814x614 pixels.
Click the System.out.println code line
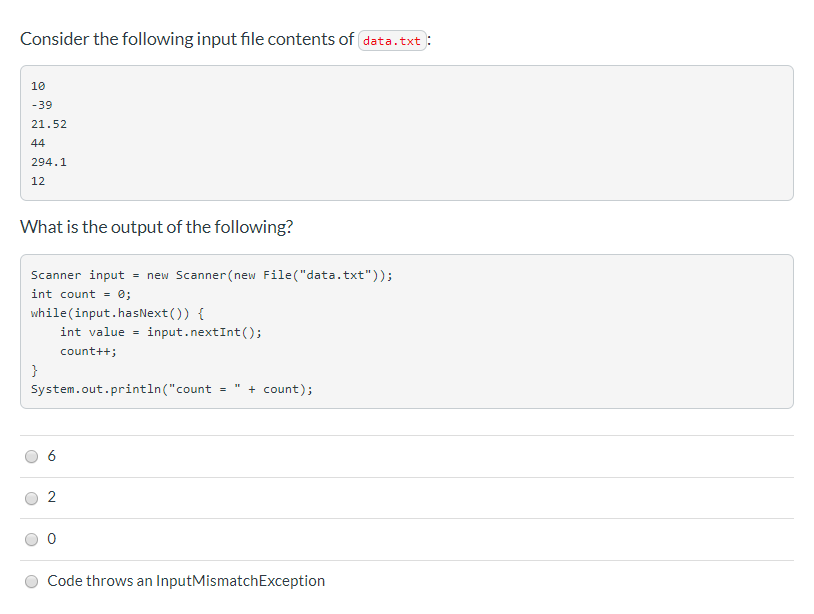[x=172, y=389]
